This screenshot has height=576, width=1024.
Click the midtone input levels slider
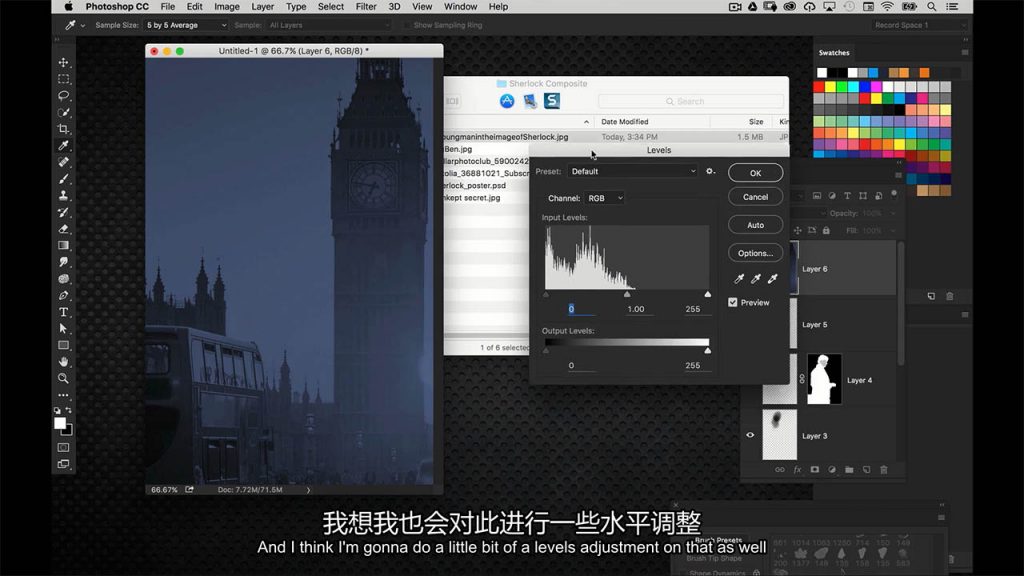click(627, 295)
